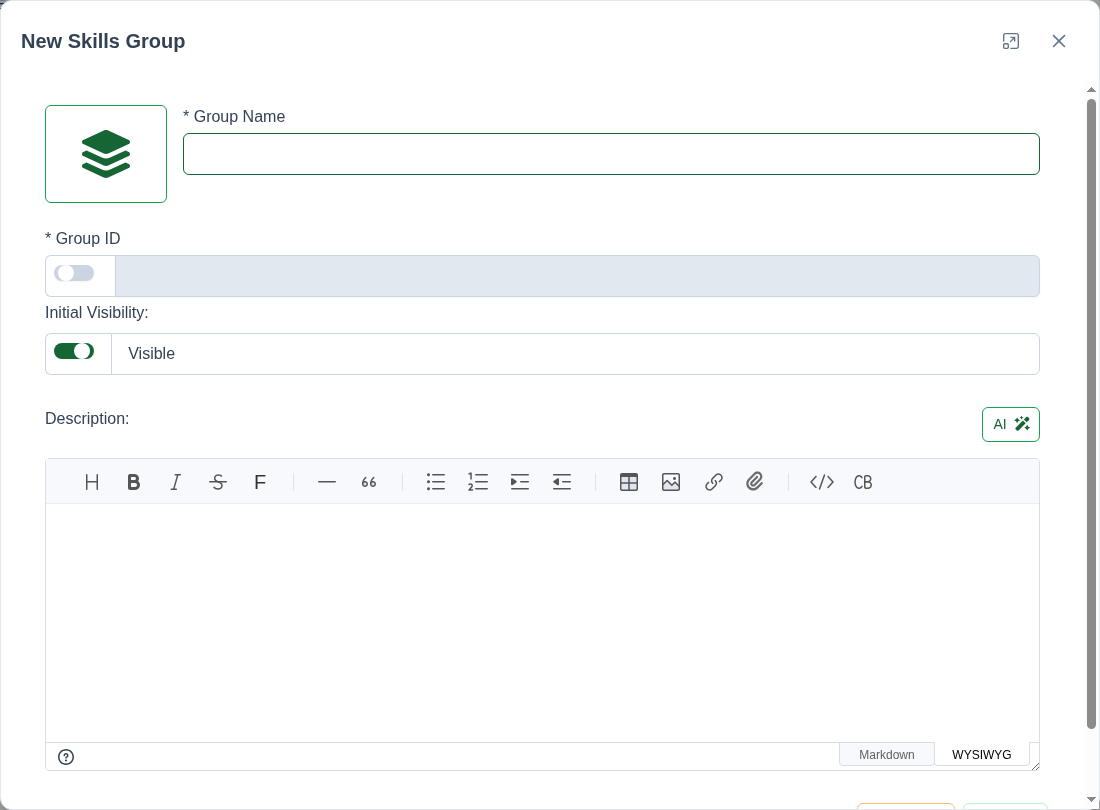This screenshot has height=810, width=1100.
Task: Click the '* Group Name' label
Action: [x=234, y=116]
